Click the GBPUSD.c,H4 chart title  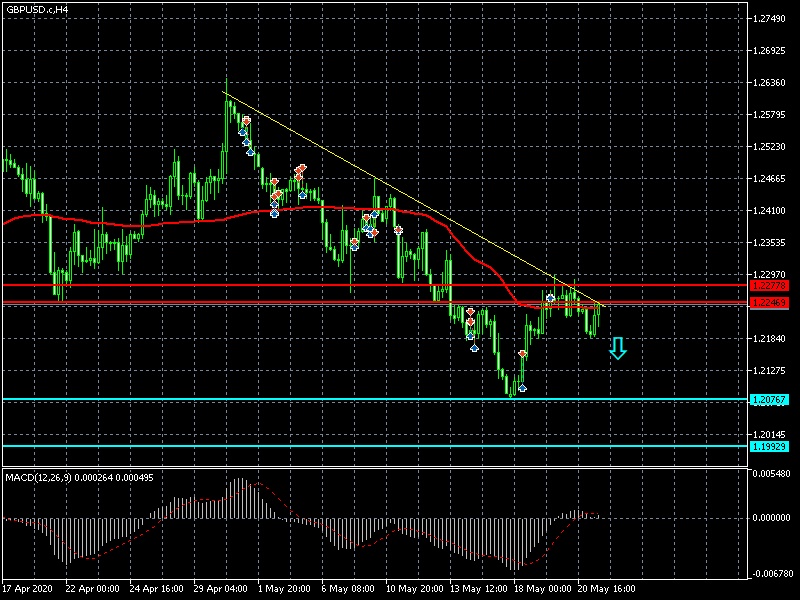pos(38,9)
